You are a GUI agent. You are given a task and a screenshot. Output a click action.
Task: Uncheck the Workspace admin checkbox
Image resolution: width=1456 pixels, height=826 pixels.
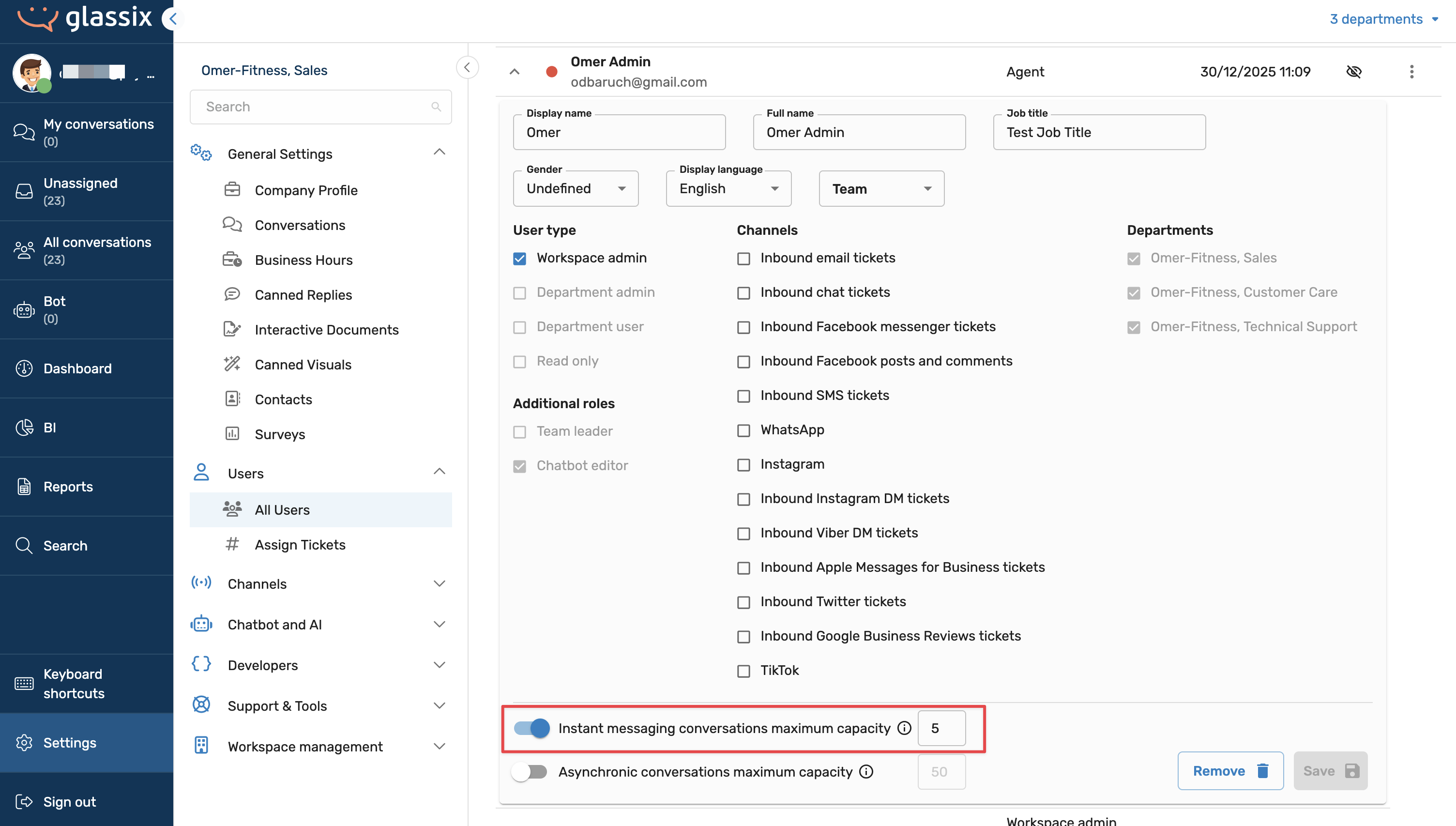click(519, 259)
